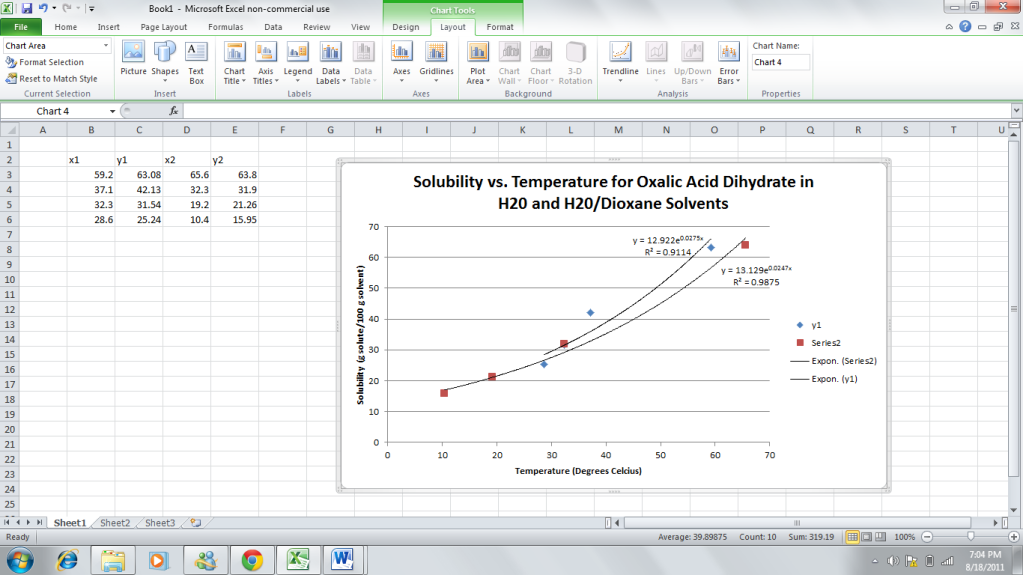Click Format Selection button
The width and height of the screenshot is (1023, 575).
tap(51, 62)
